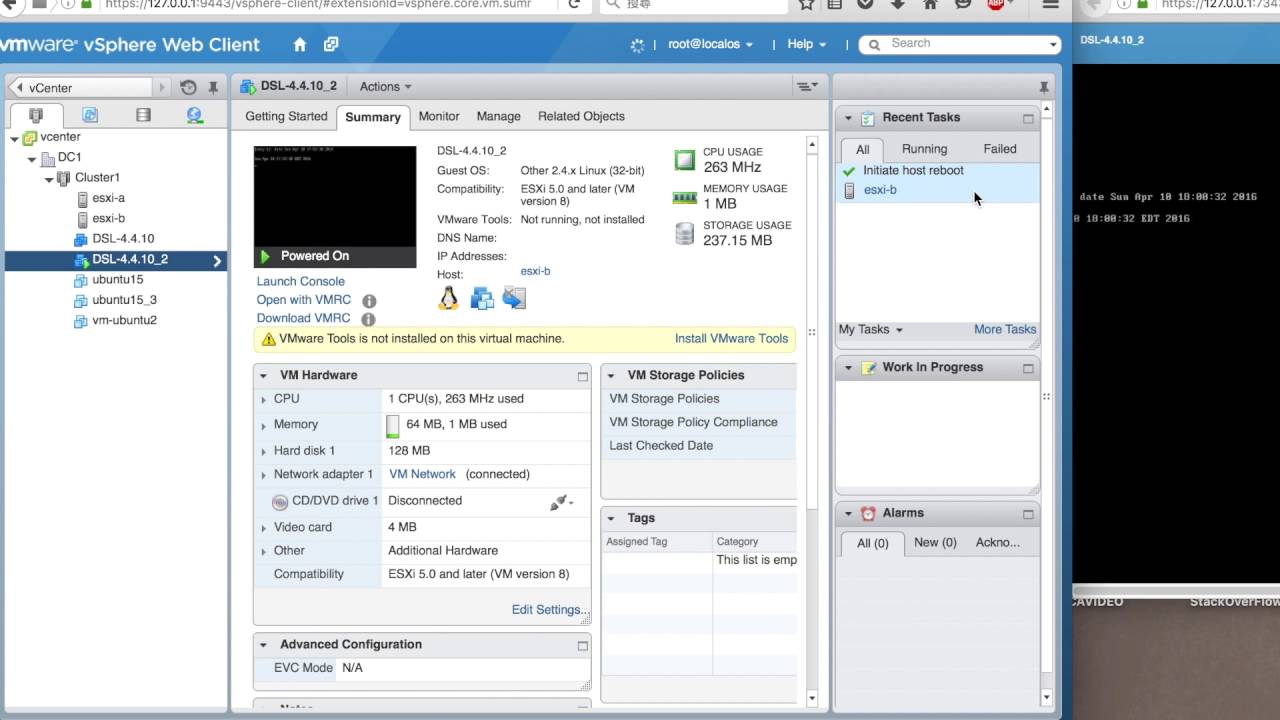The height and width of the screenshot is (720, 1280).
Task: Open the panel options menu icon
Action: click(x=807, y=87)
